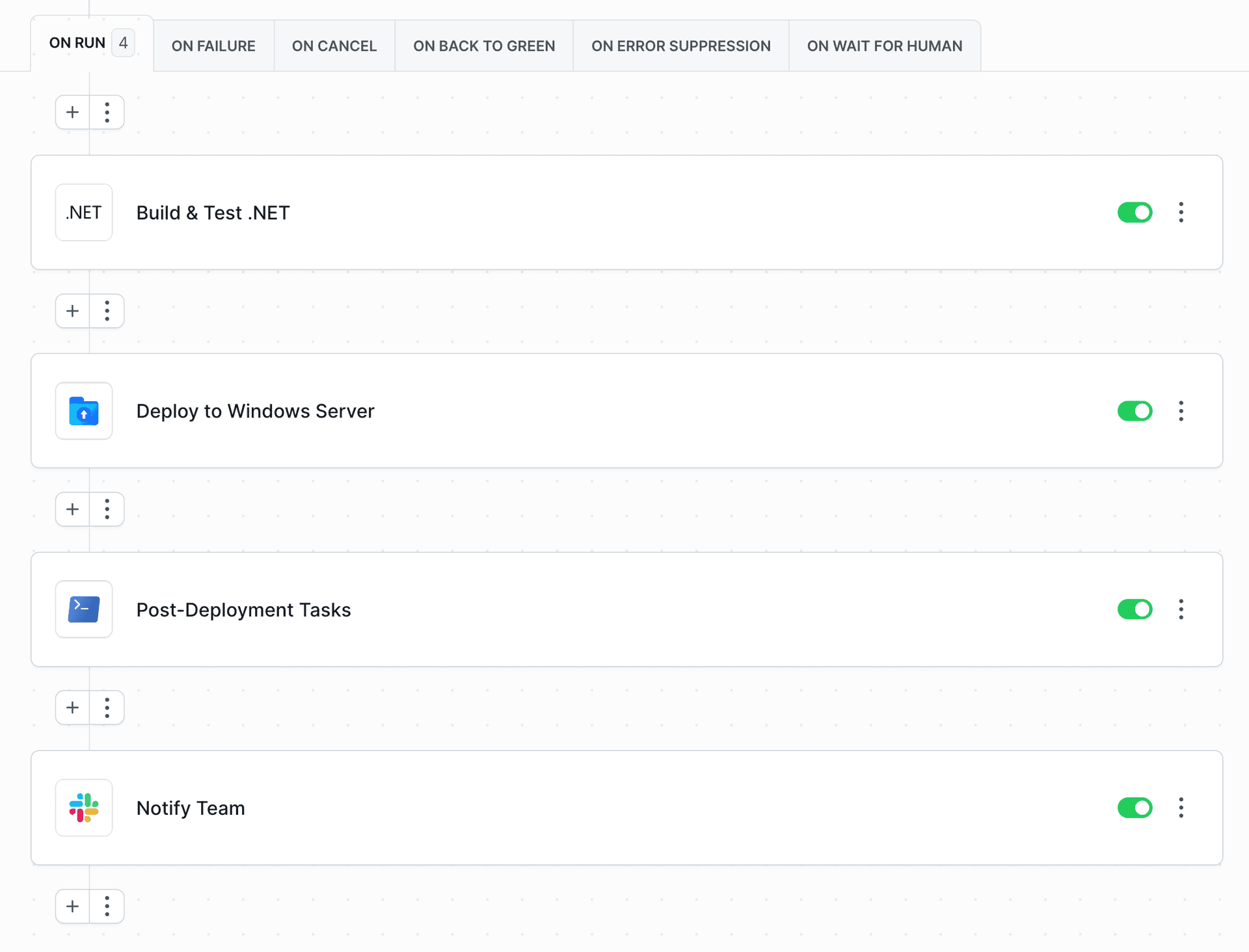Open more options menu for Notify Team

[x=1181, y=808]
